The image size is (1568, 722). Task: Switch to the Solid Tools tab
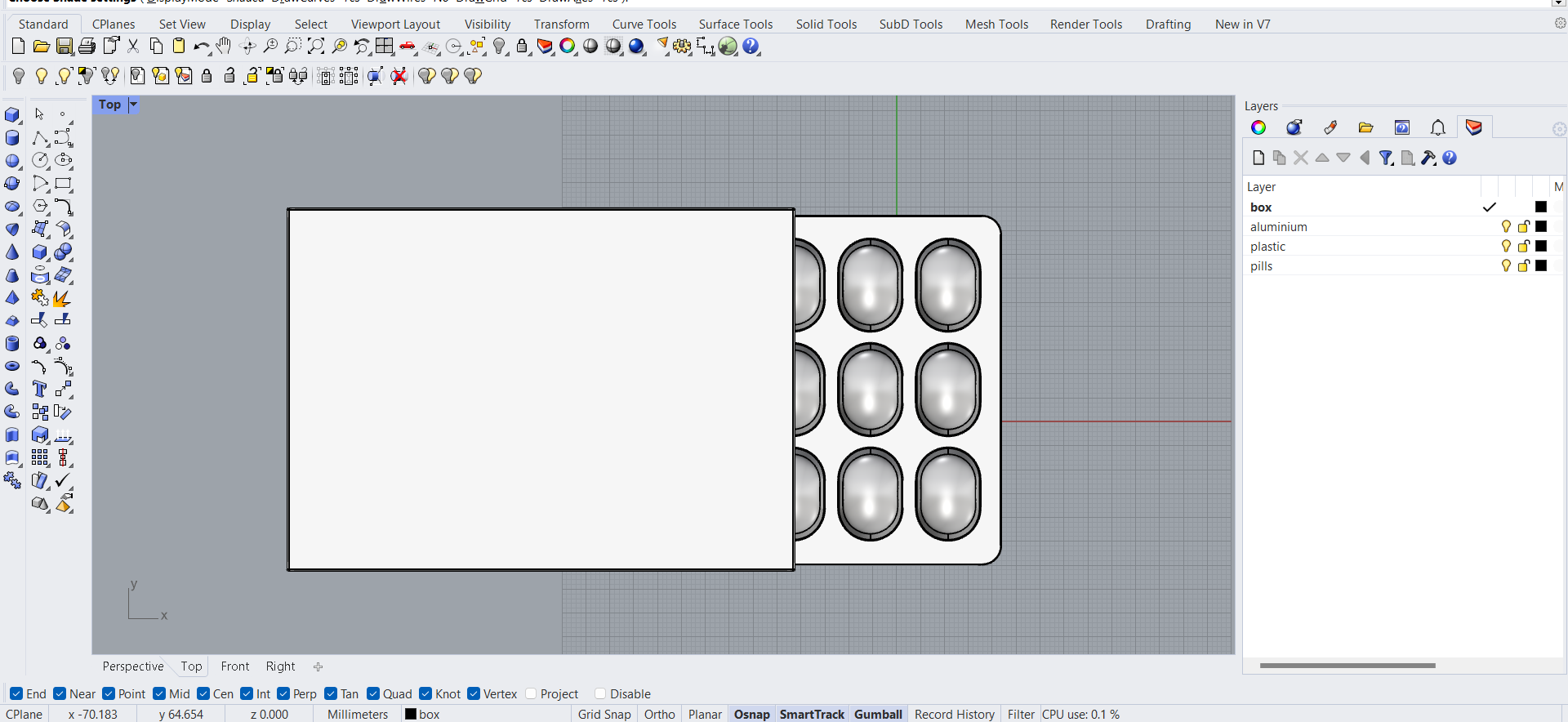[x=826, y=25]
